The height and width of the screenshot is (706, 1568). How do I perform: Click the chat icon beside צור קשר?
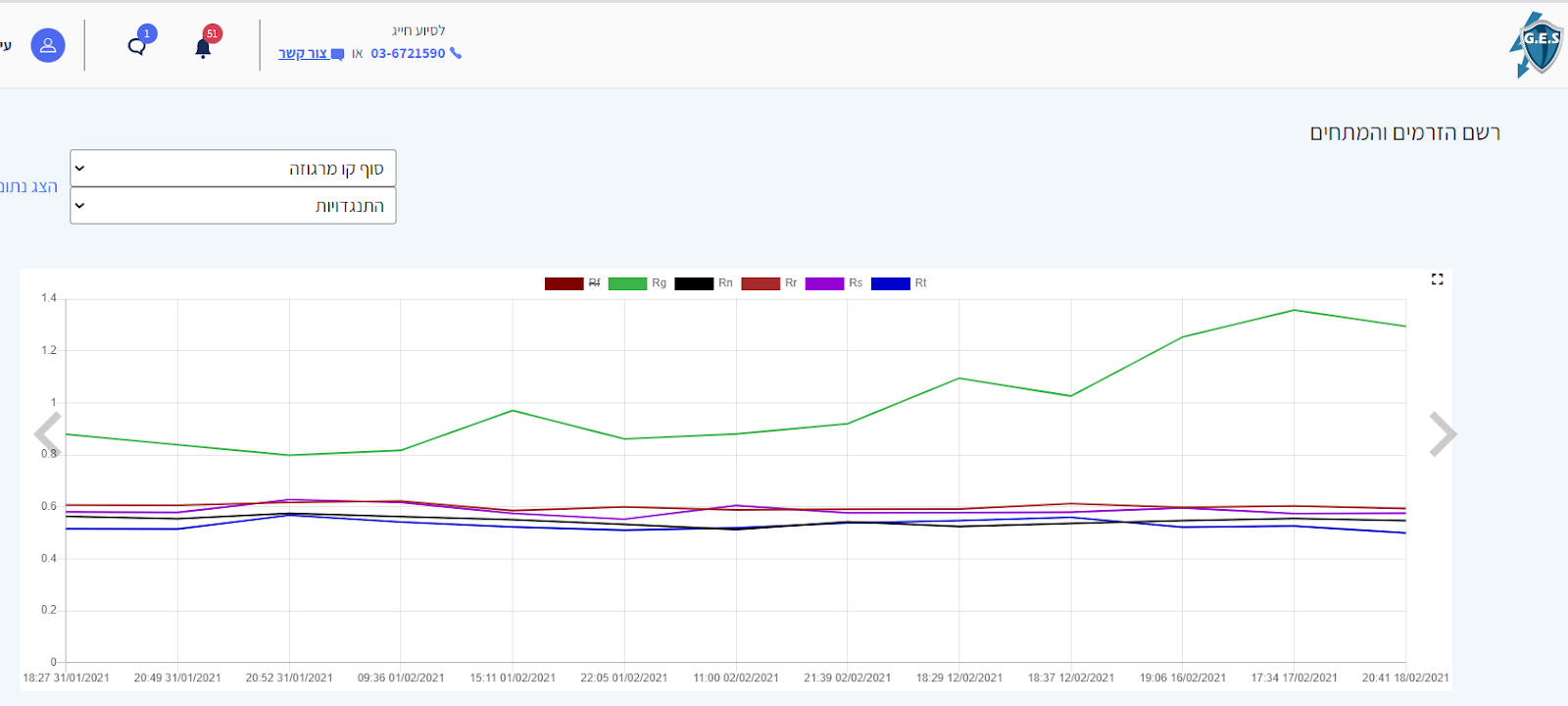click(338, 54)
